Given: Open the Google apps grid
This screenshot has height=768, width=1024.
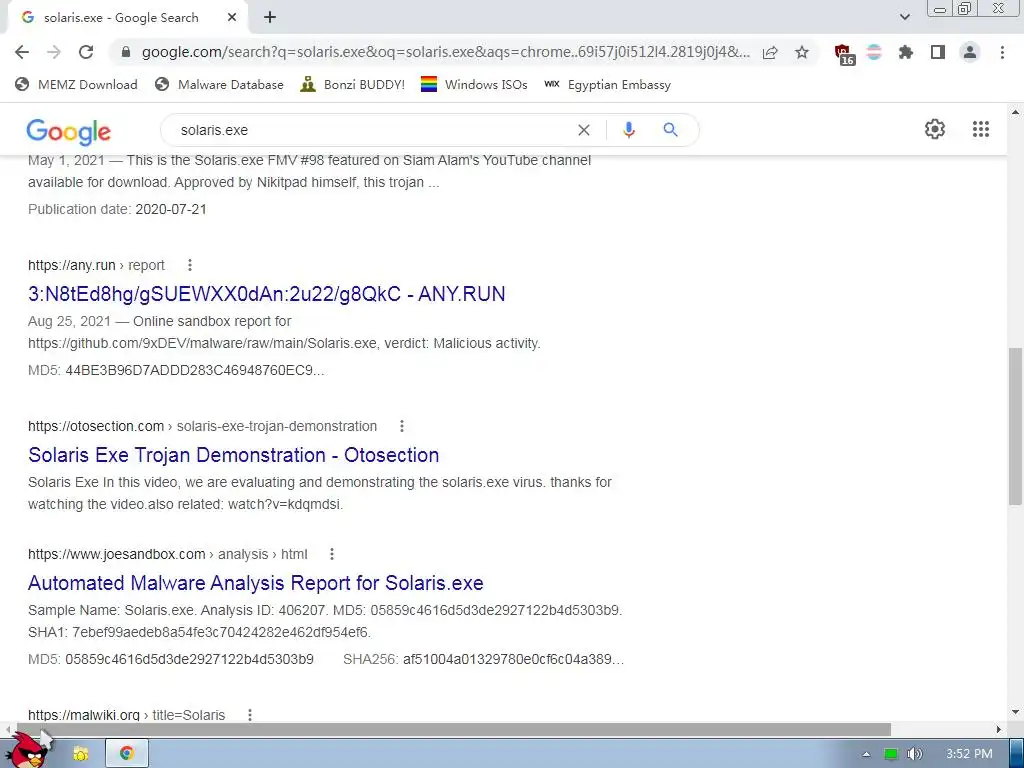Looking at the screenshot, I should pyautogui.click(x=981, y=129).
